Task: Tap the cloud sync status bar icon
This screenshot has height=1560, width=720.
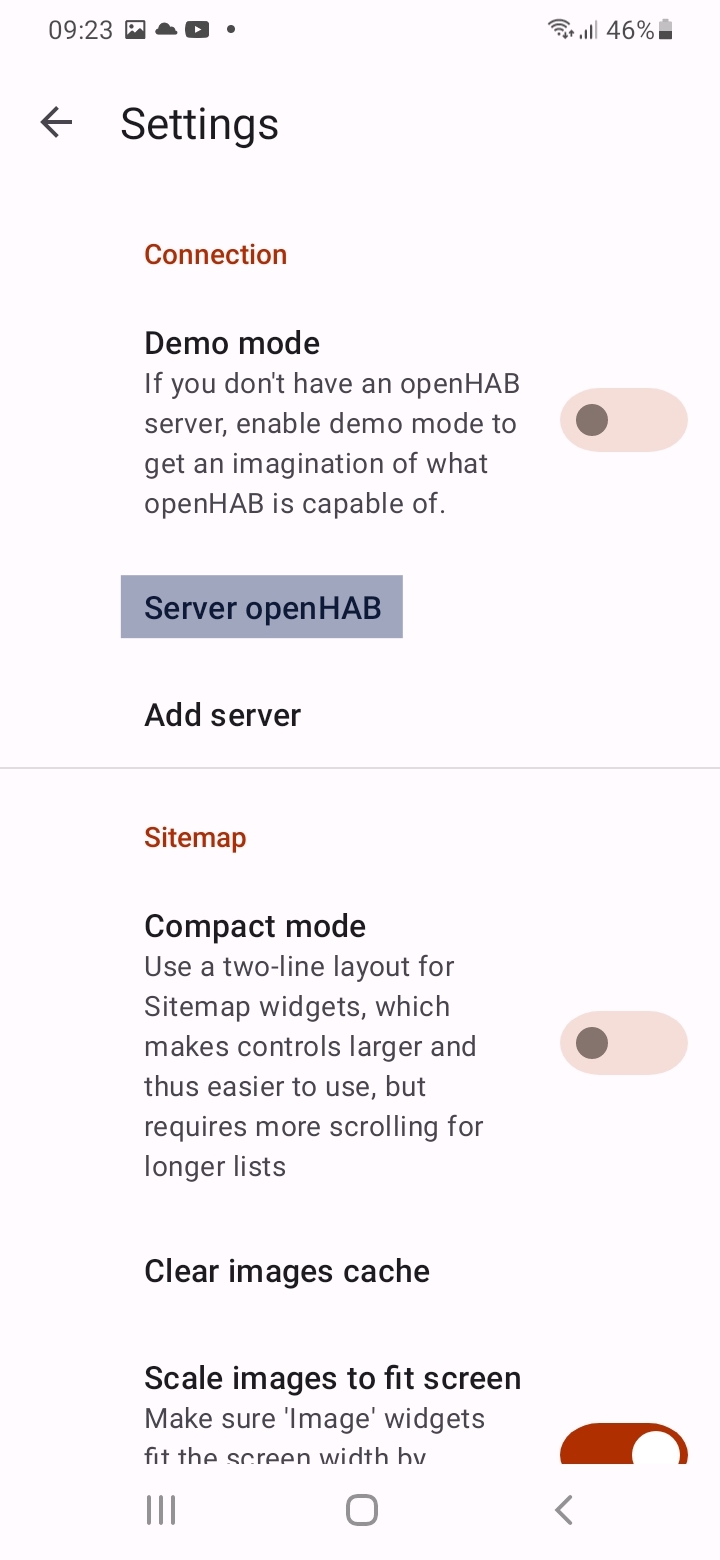Action: tap(166, 29)
